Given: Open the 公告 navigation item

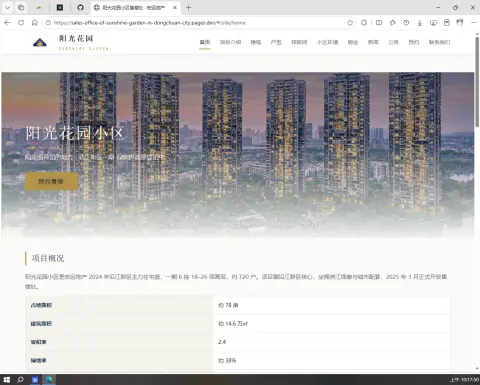Looking at the screenshot, I should (x=394, y=42).
